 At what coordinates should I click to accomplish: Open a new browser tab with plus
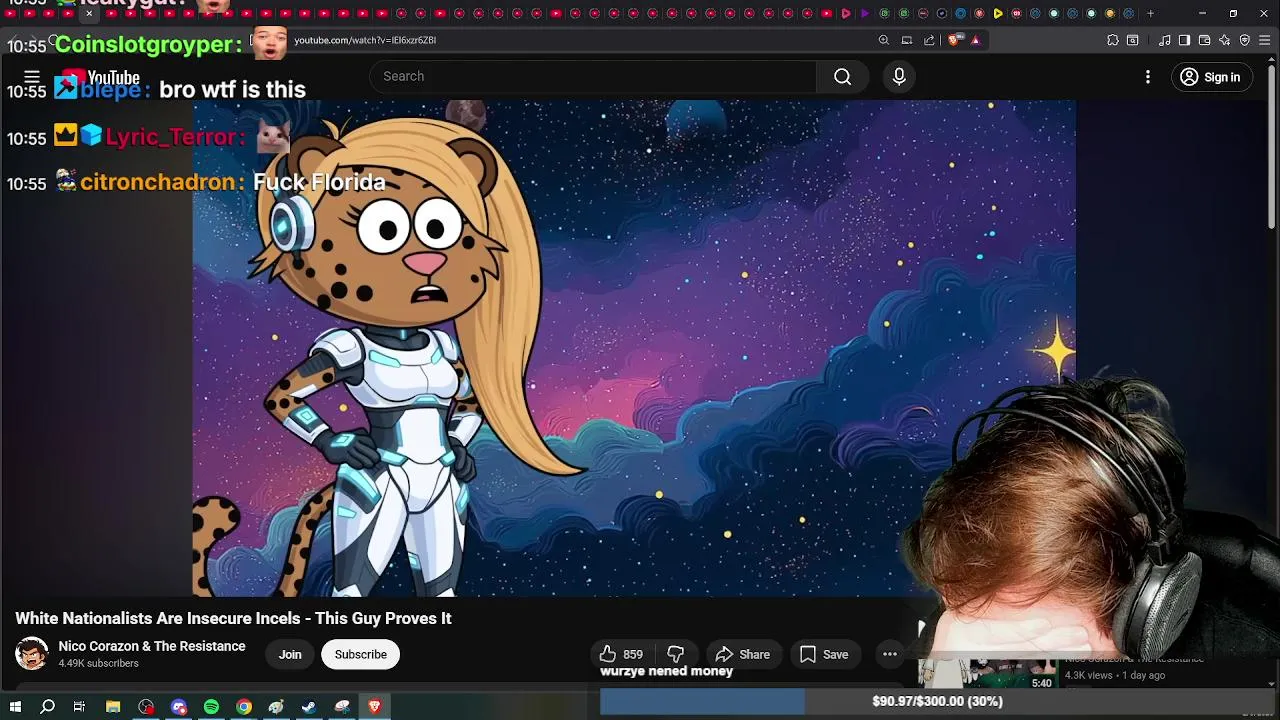[x=1151, y=13]
